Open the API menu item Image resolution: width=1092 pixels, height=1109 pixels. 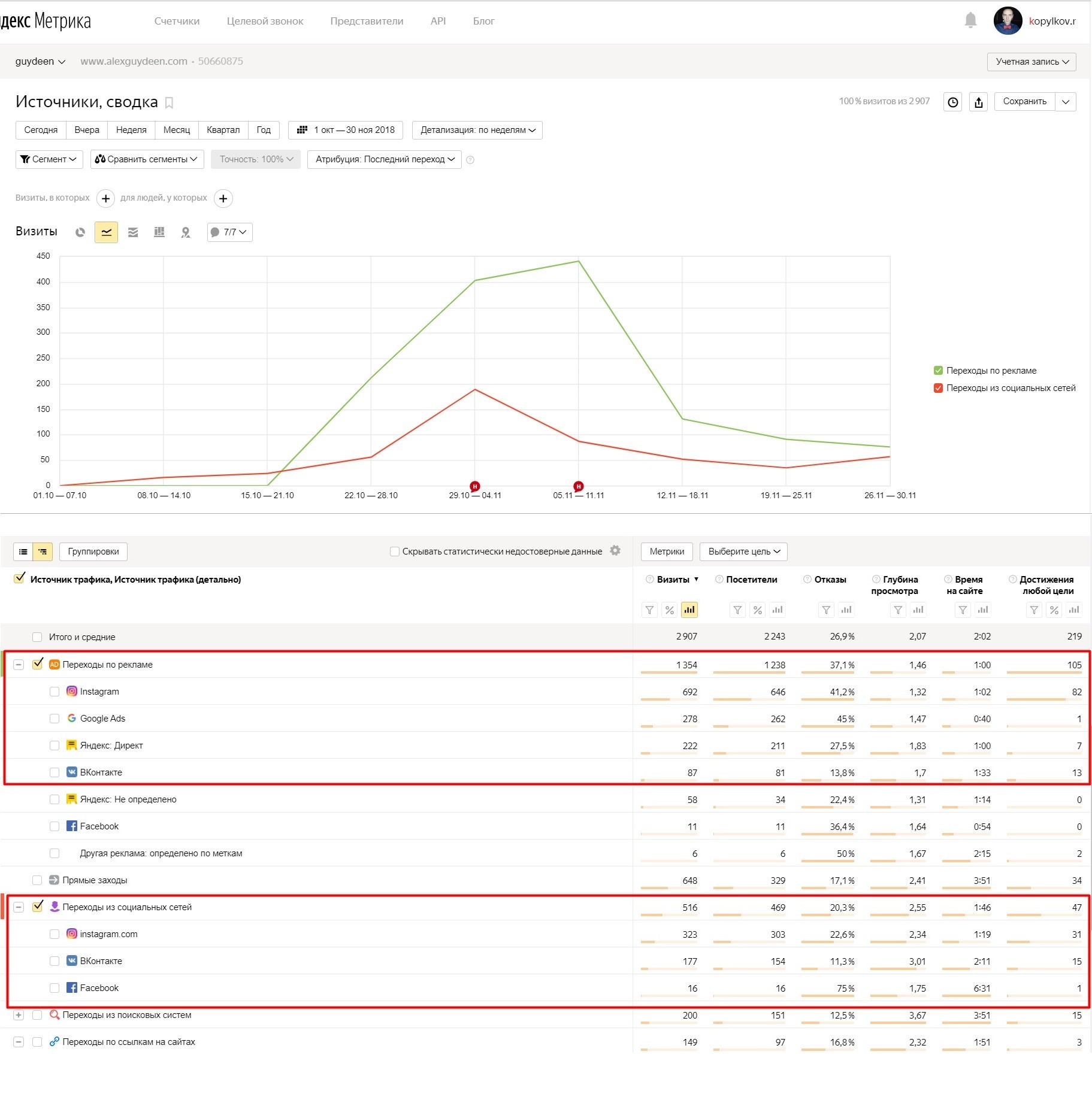point(438,21)
